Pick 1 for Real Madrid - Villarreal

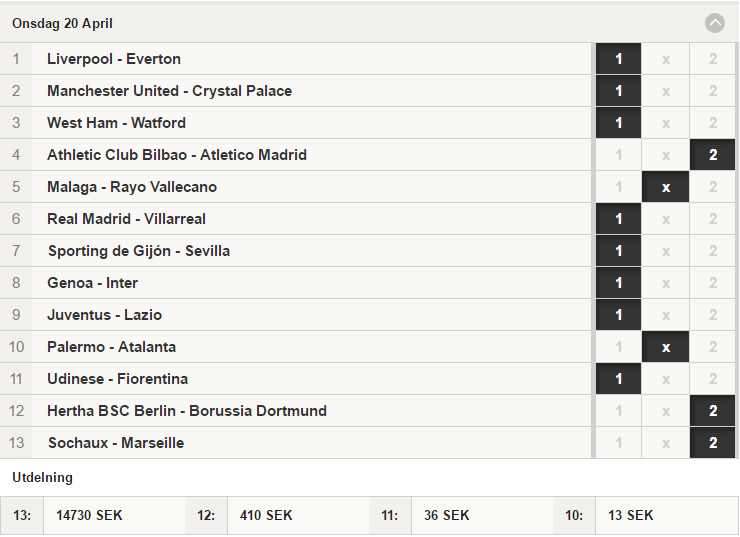[x=618, y=219]
